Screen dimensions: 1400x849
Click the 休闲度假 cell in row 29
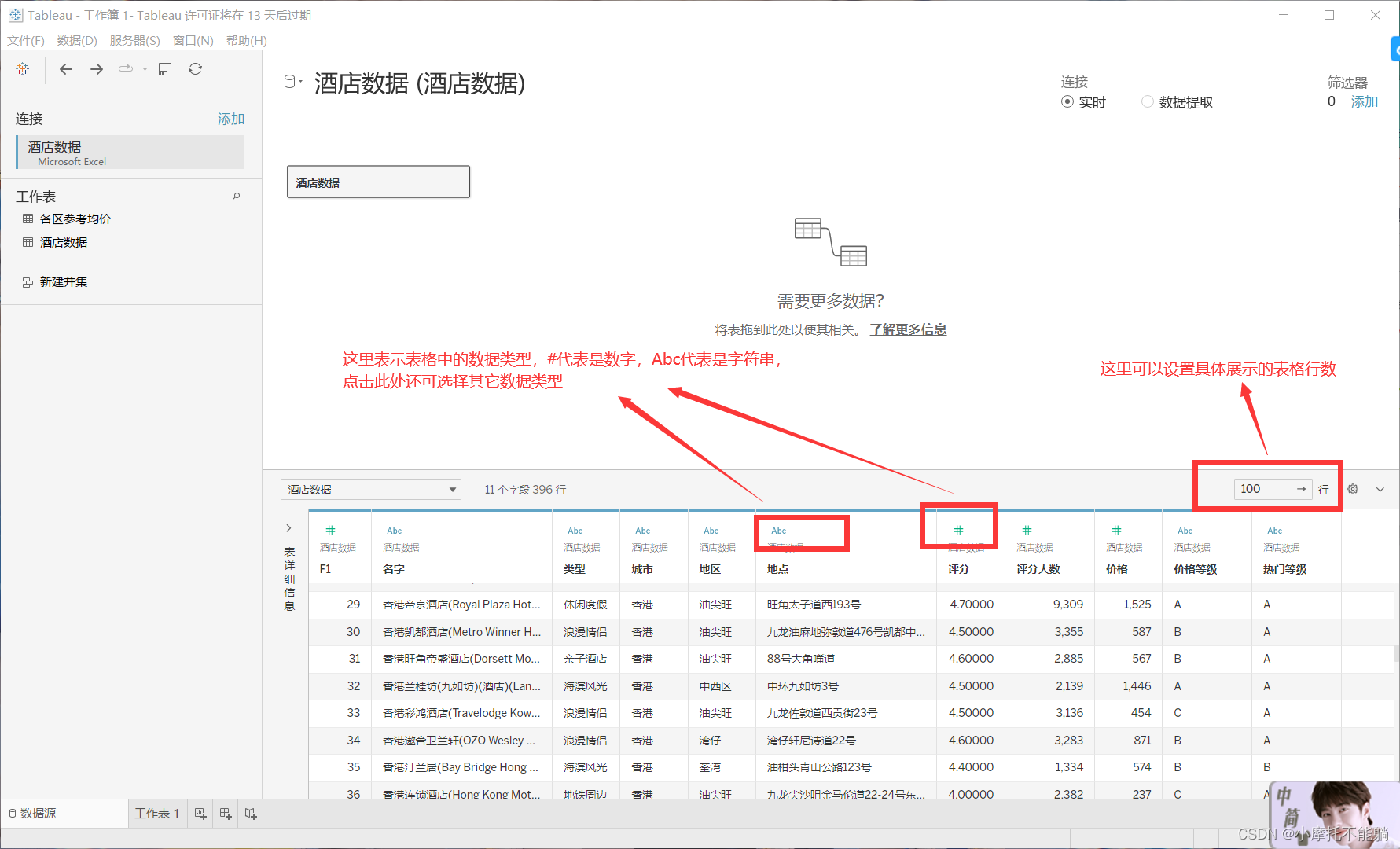point(585,605)
